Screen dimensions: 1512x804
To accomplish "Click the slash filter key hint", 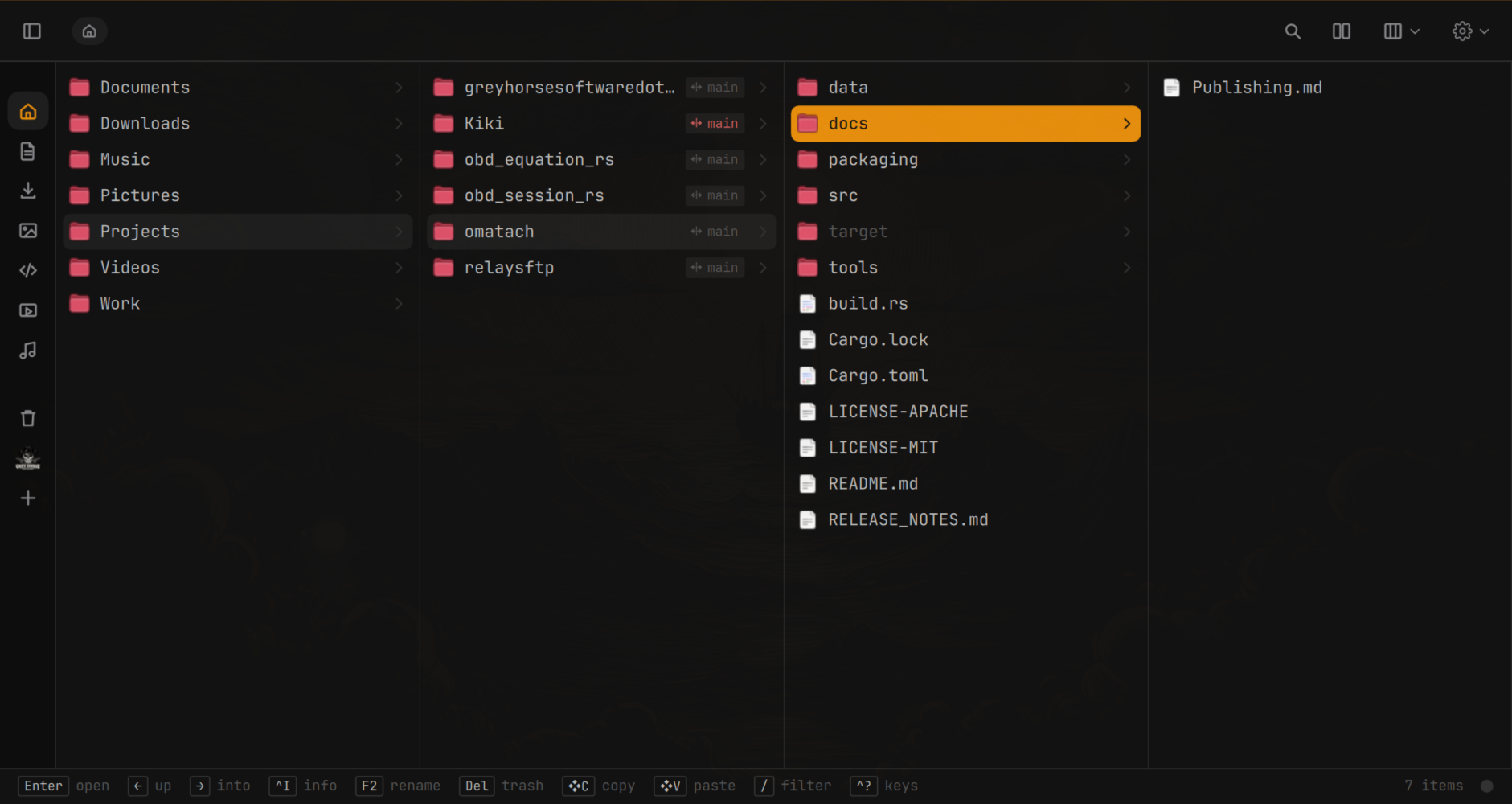I will coord(793,786).
